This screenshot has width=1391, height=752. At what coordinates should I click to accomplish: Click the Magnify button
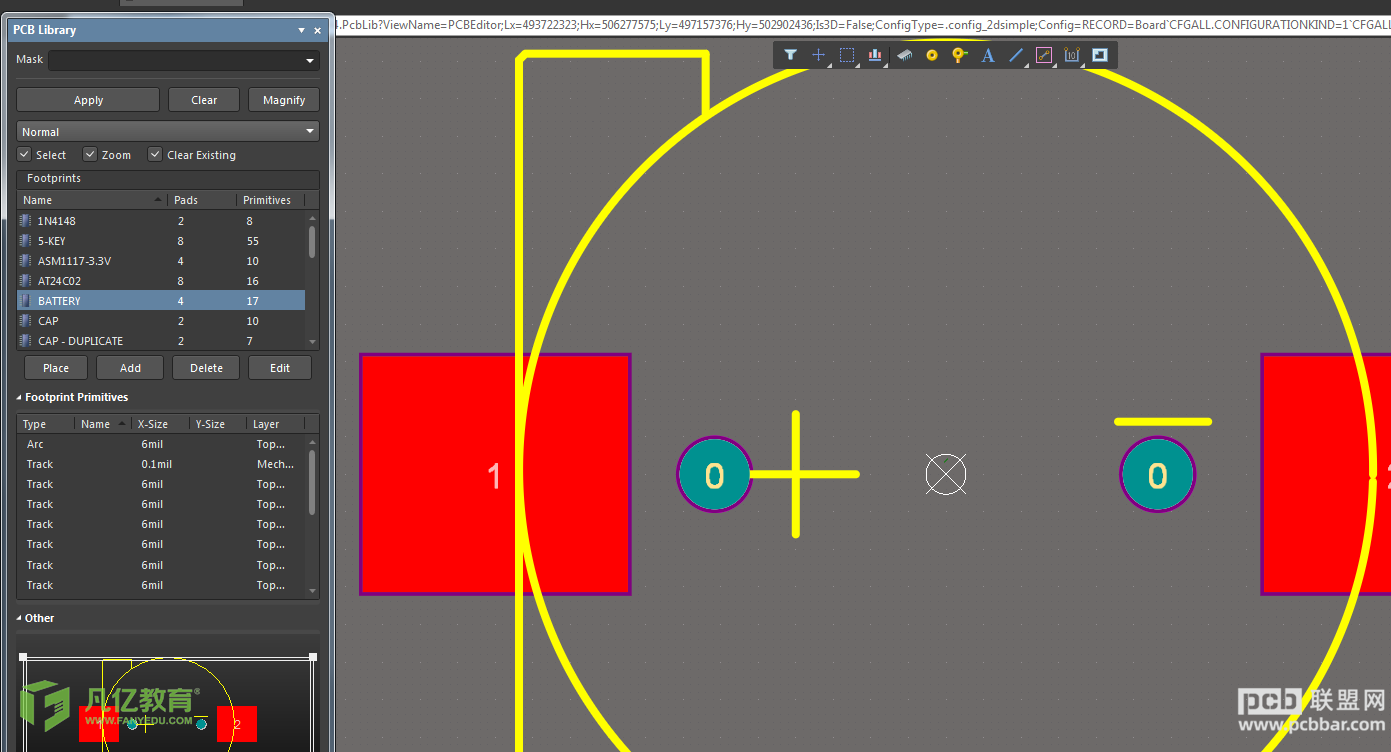[284, 100]
